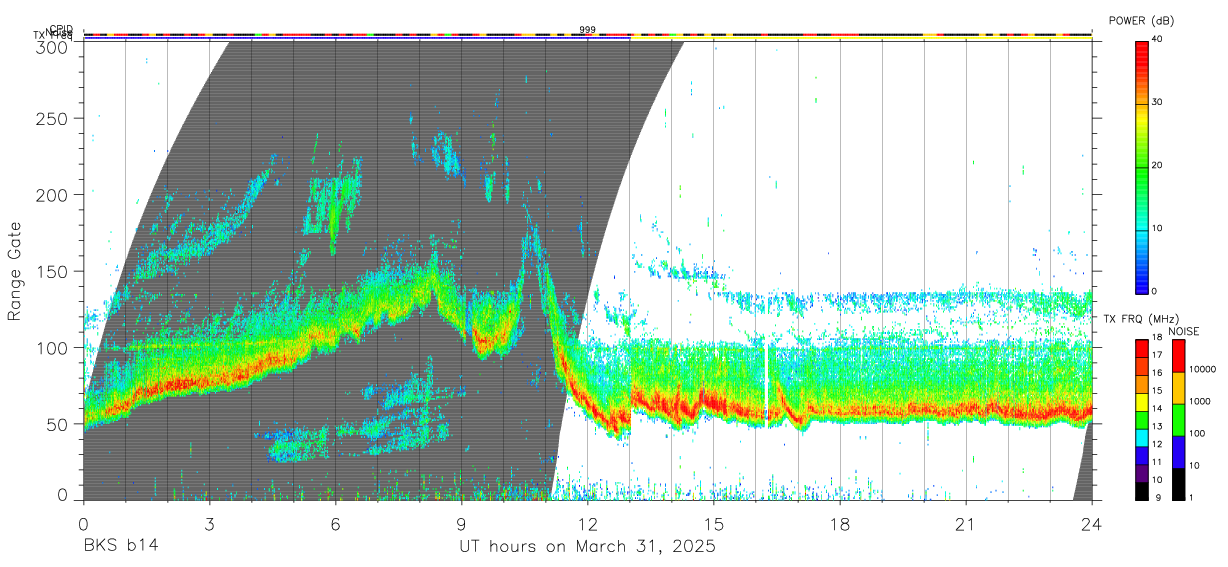The width and height of the screenshot is (1228, 567).
Task: Click the 10000 label on the NOISE scale
Action: tap(1202, 369)
